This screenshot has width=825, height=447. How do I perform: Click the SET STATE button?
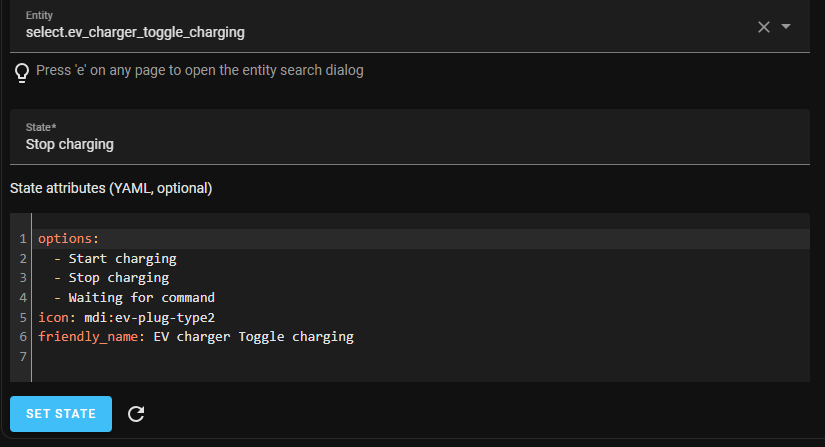(x=61, y=414)
